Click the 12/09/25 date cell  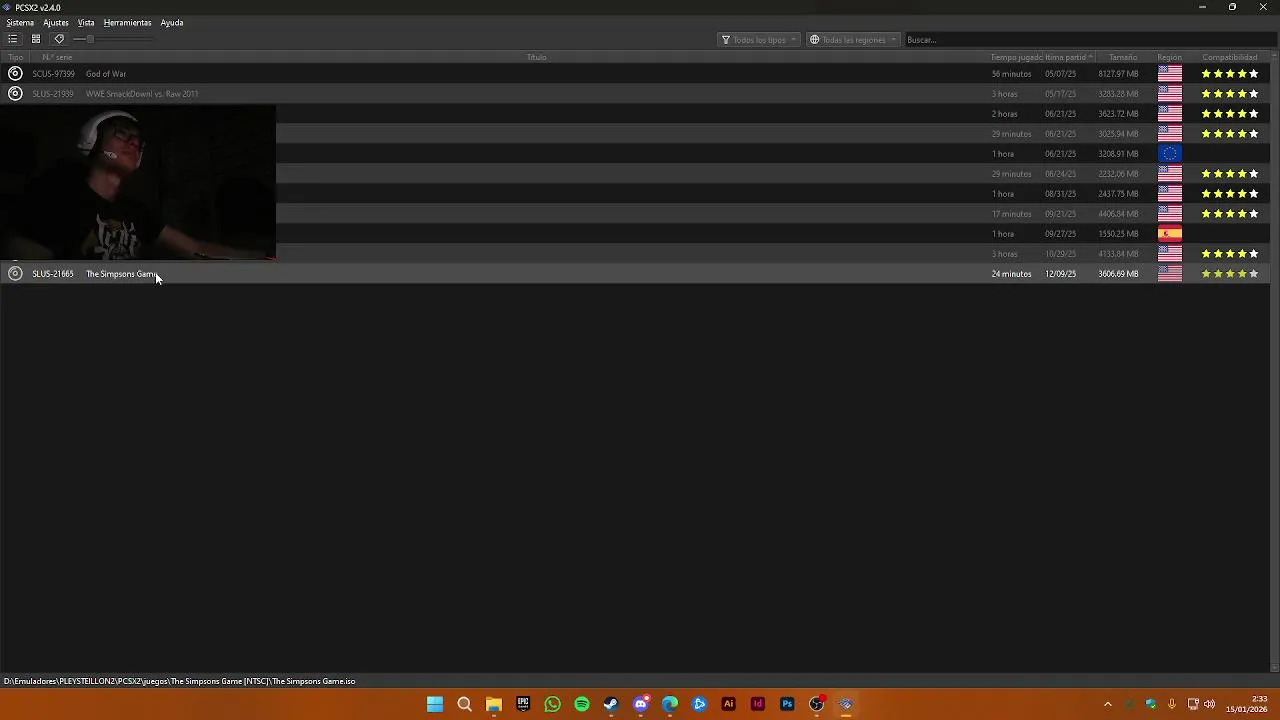1060,274
